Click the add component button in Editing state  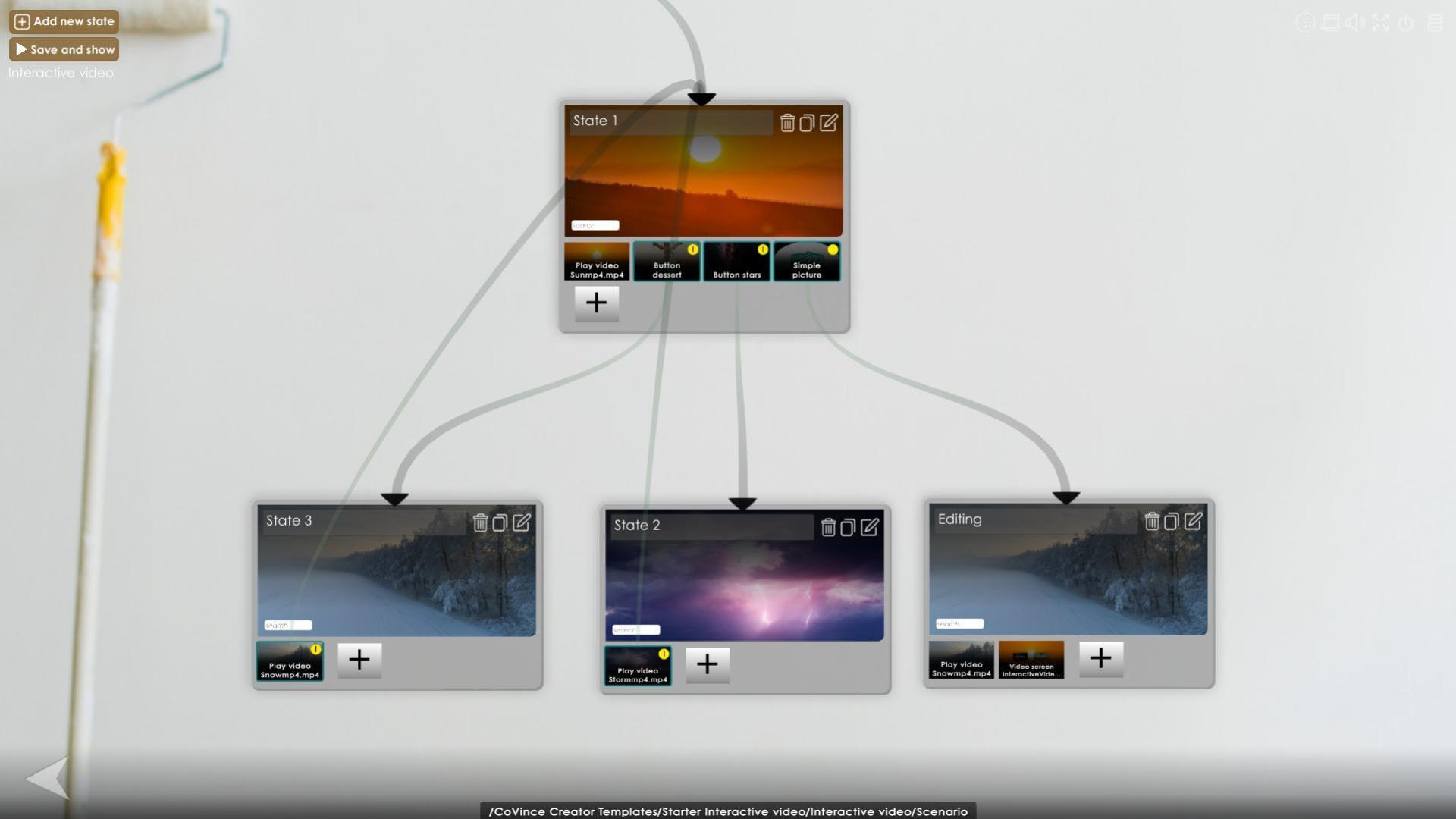(1097, 657)
